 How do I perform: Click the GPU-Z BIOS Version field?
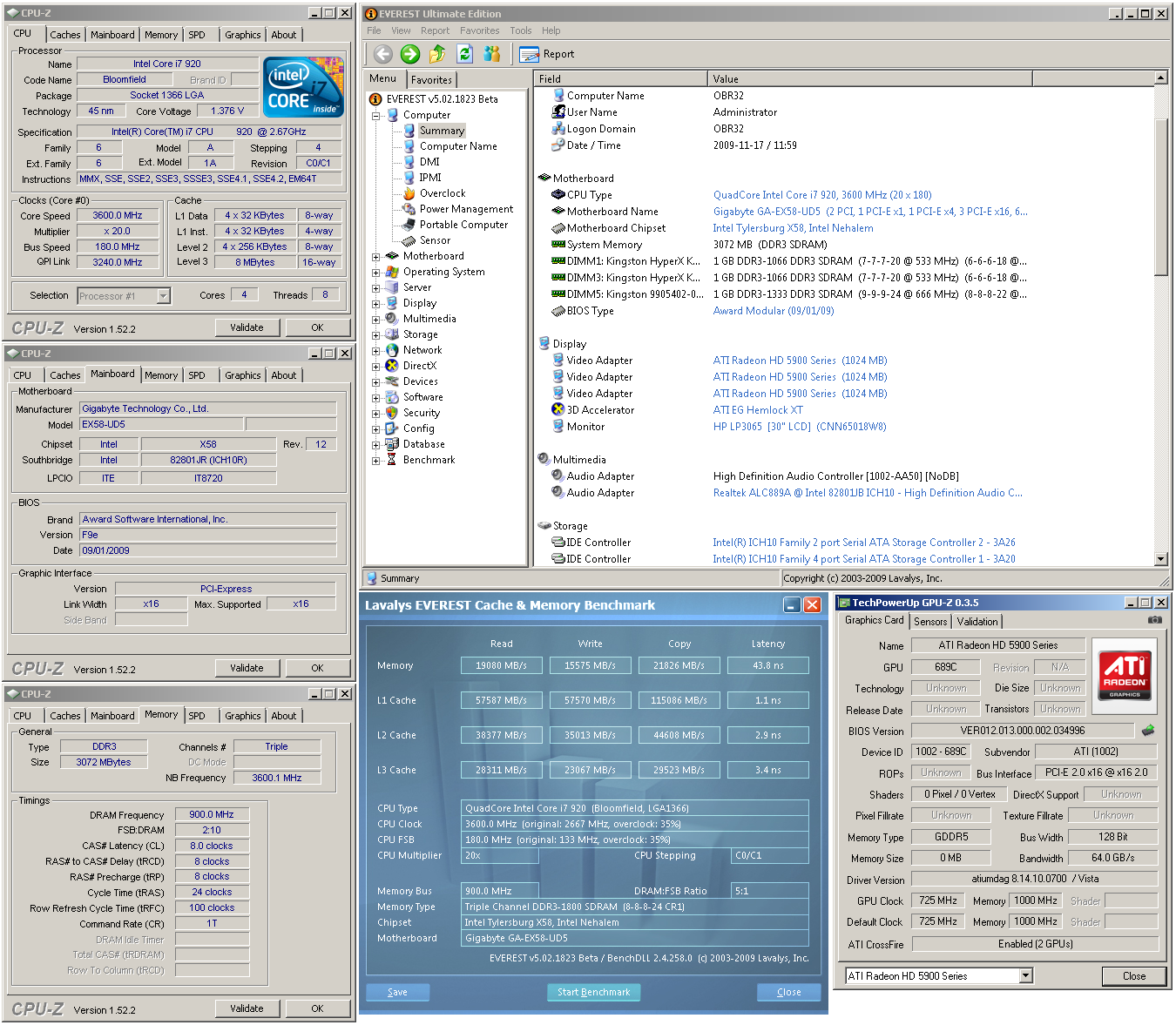(1023, 731)
